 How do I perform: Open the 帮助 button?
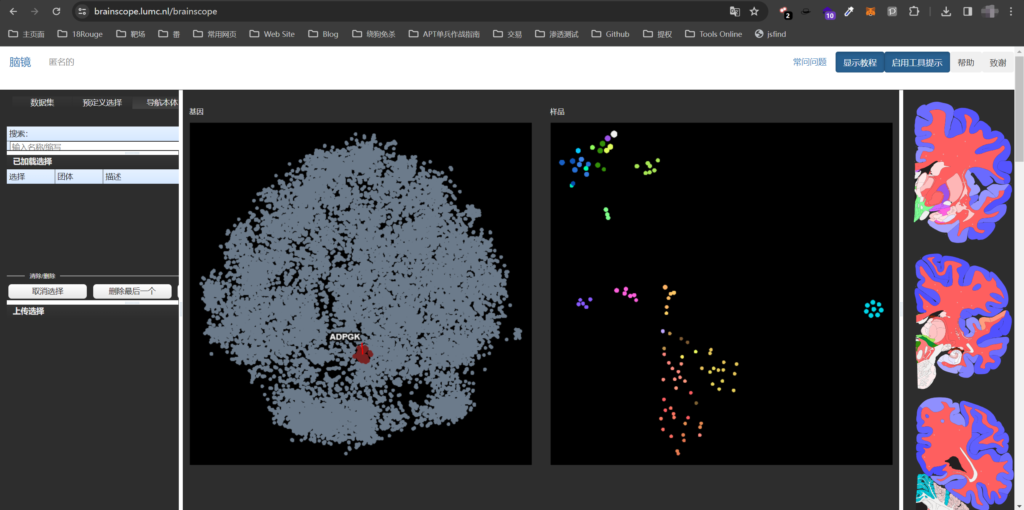[965, 63]
